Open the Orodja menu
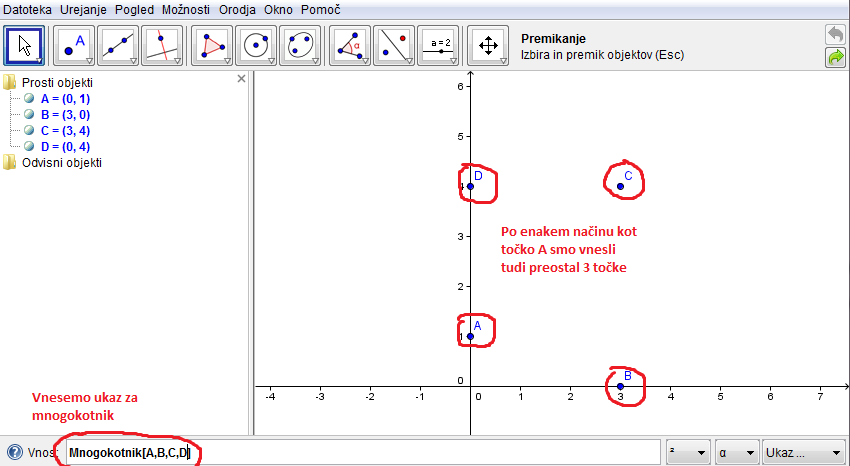 237,10
